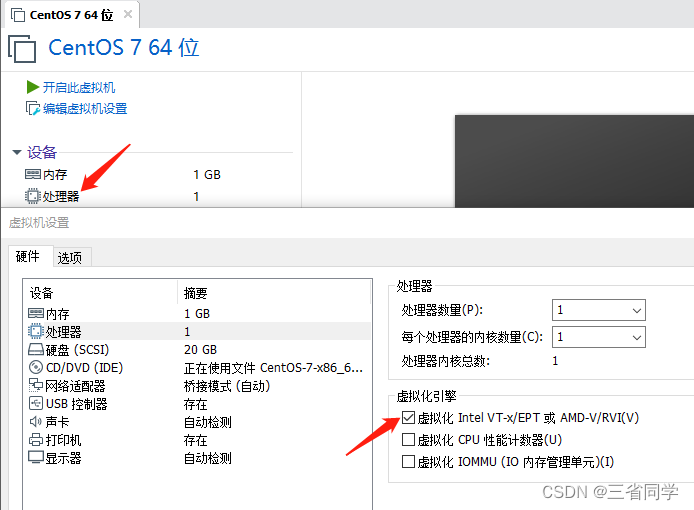This screenshot has height=510, width=694.
Task: Uncheck 虚拟化 Intel VT-x/EPT 或 AMD-V/RVI
Action: (408, 417)
